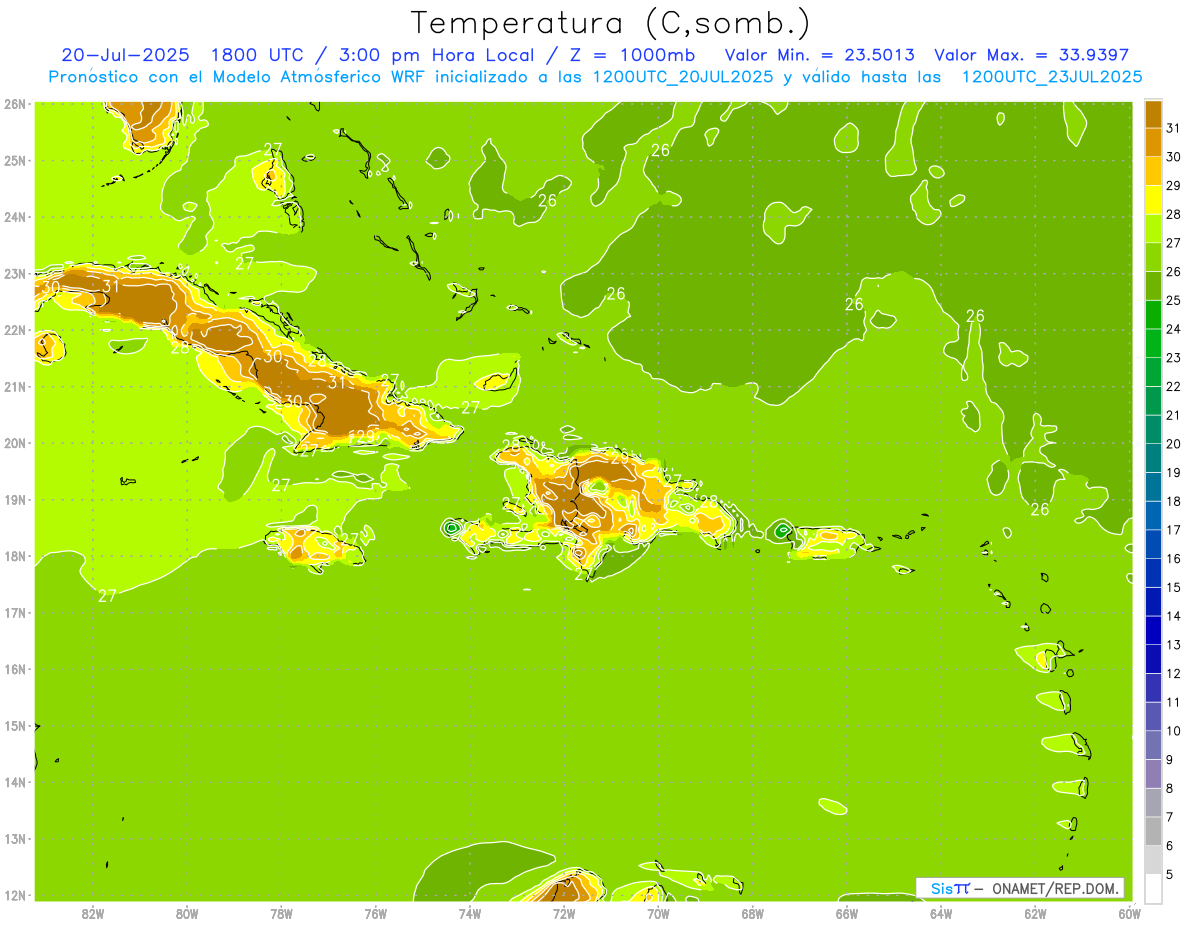This screenshot has height=927, width=1200.
Task: Click the 17N latitude axis label
Action: (x=15, y=613)
